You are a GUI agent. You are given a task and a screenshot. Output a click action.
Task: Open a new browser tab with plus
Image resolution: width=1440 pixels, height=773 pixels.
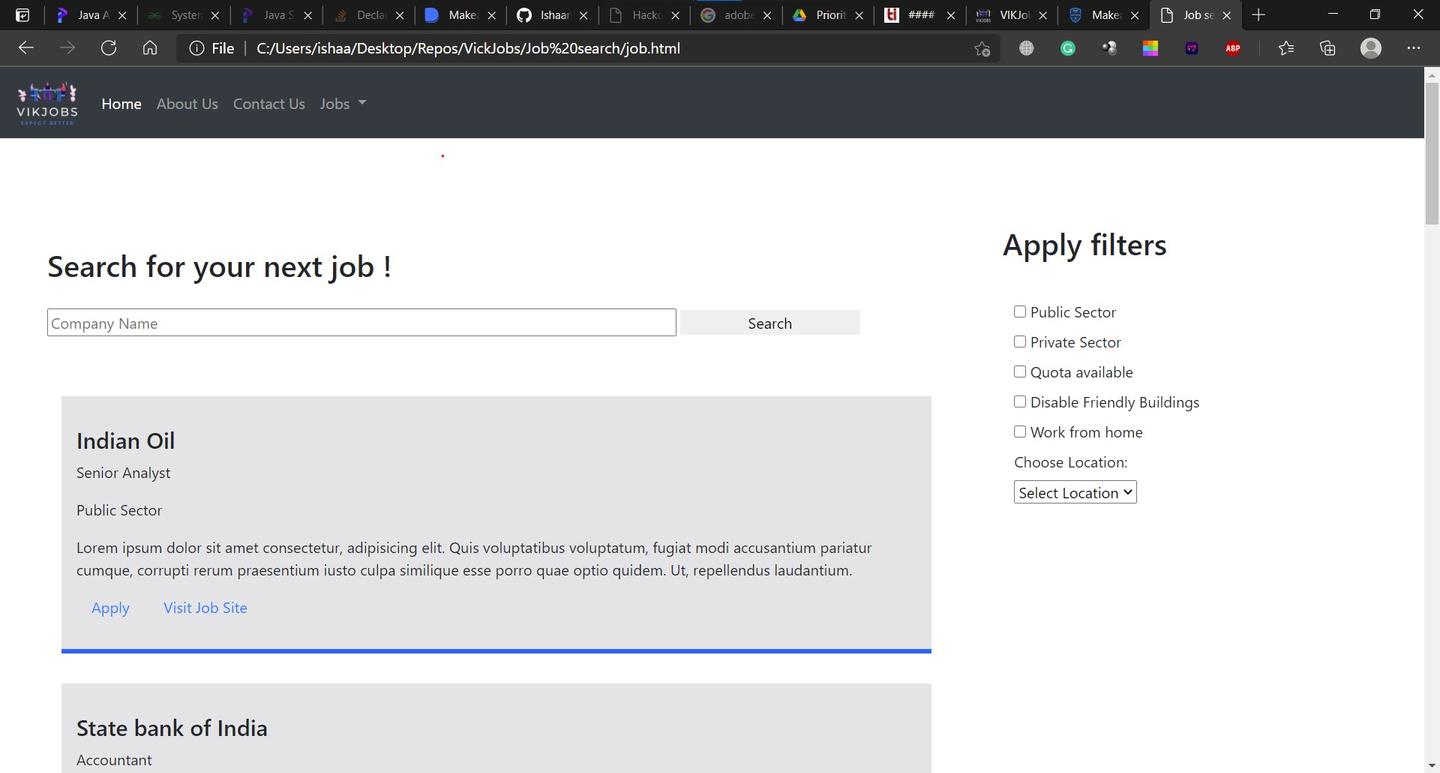[x=1259, y=15]
